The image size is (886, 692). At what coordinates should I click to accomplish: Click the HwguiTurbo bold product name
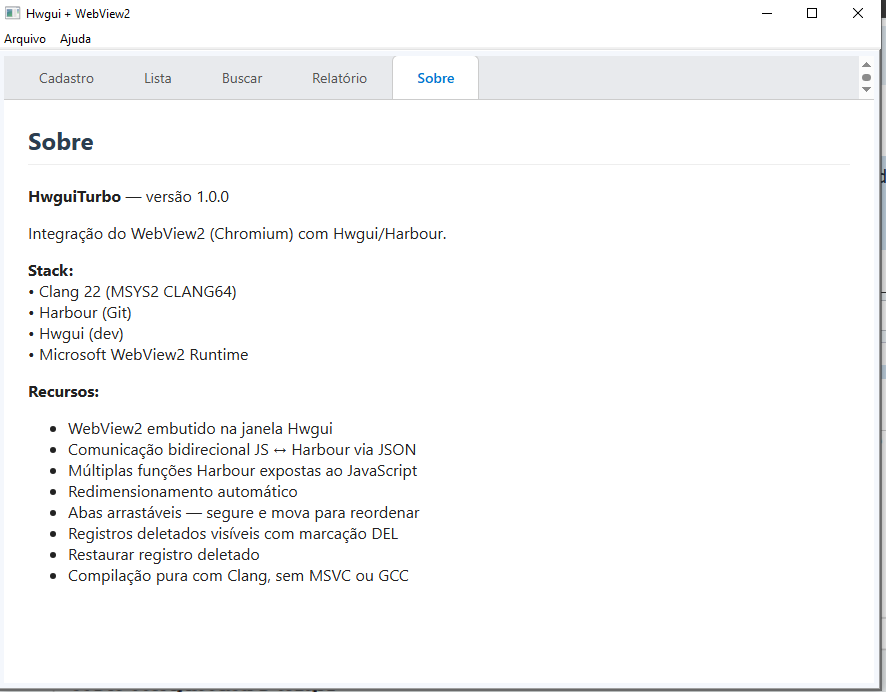(75, 197)
